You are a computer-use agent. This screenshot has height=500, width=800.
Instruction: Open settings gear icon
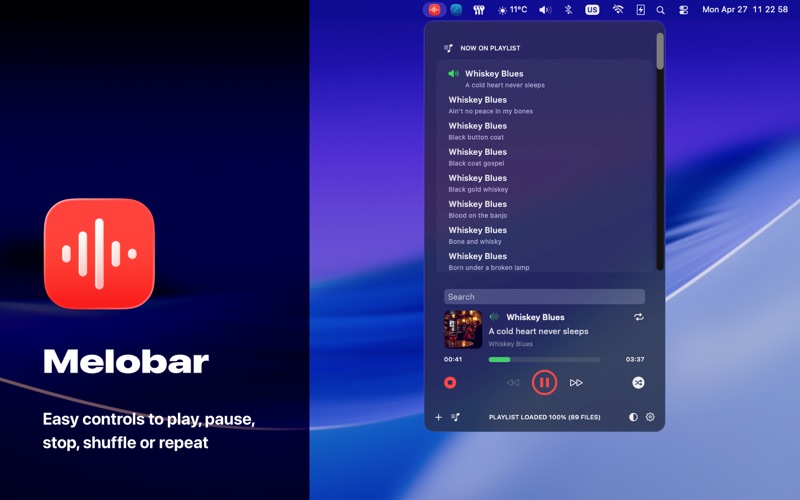coord(650,417)
